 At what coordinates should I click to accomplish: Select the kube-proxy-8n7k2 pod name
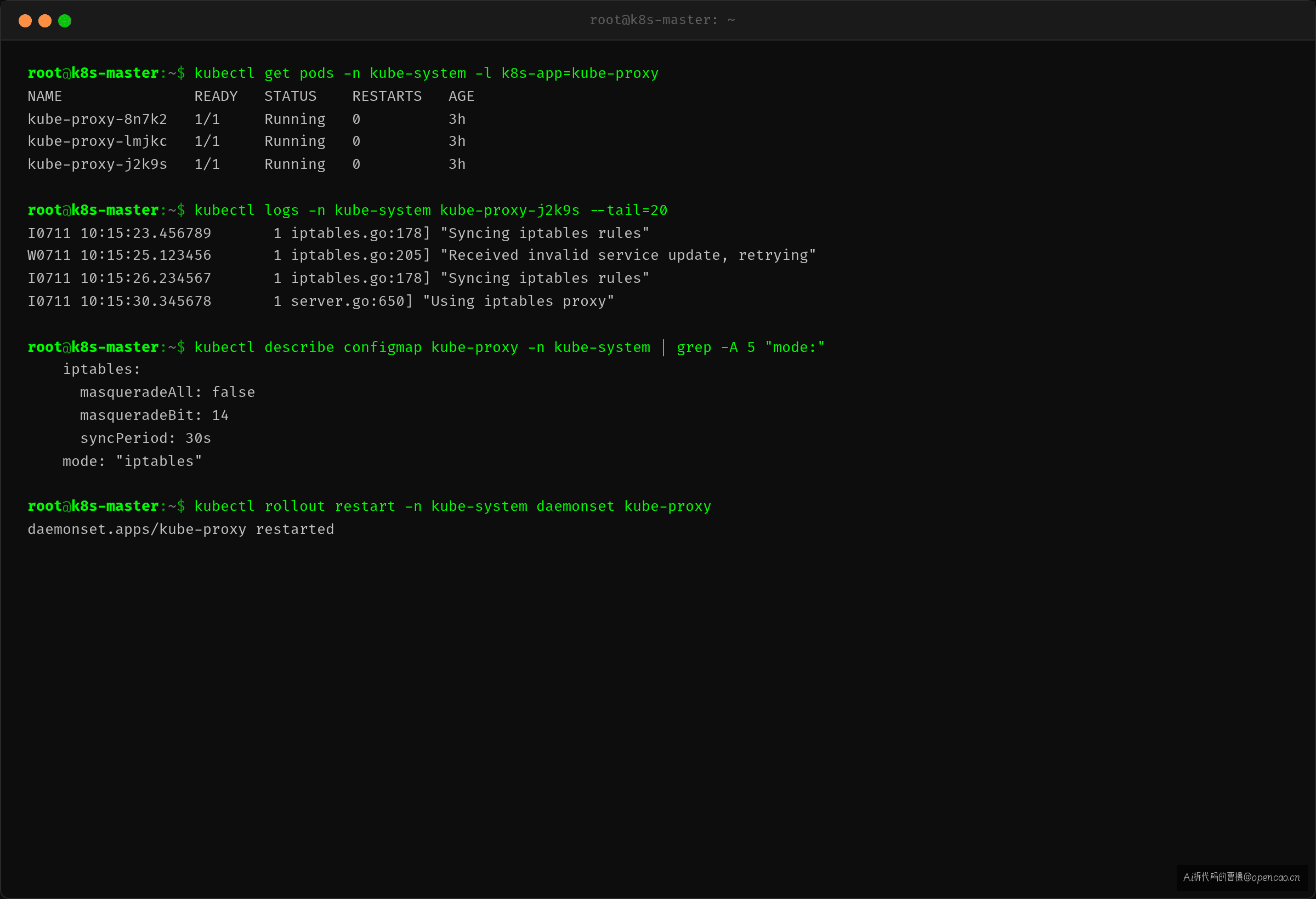(x=98, y=119)
